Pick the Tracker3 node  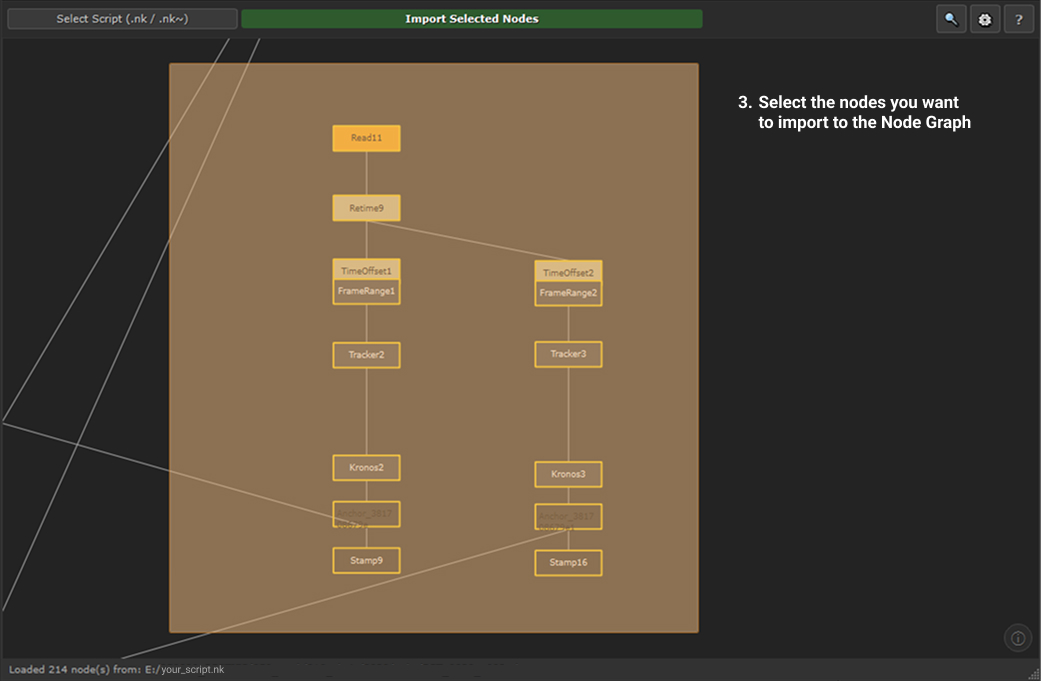point(568,354)
